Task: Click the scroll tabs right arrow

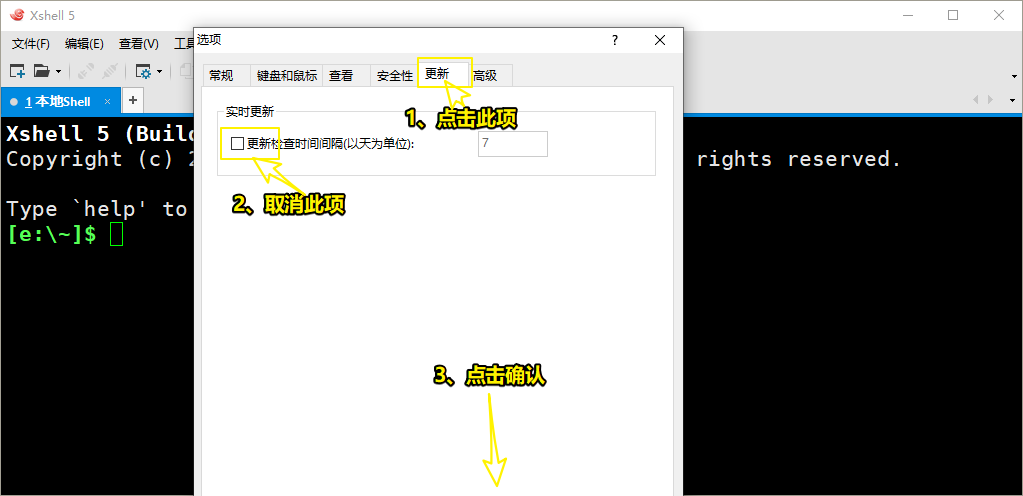Action: pyautogui.click(x=990, y=100)
